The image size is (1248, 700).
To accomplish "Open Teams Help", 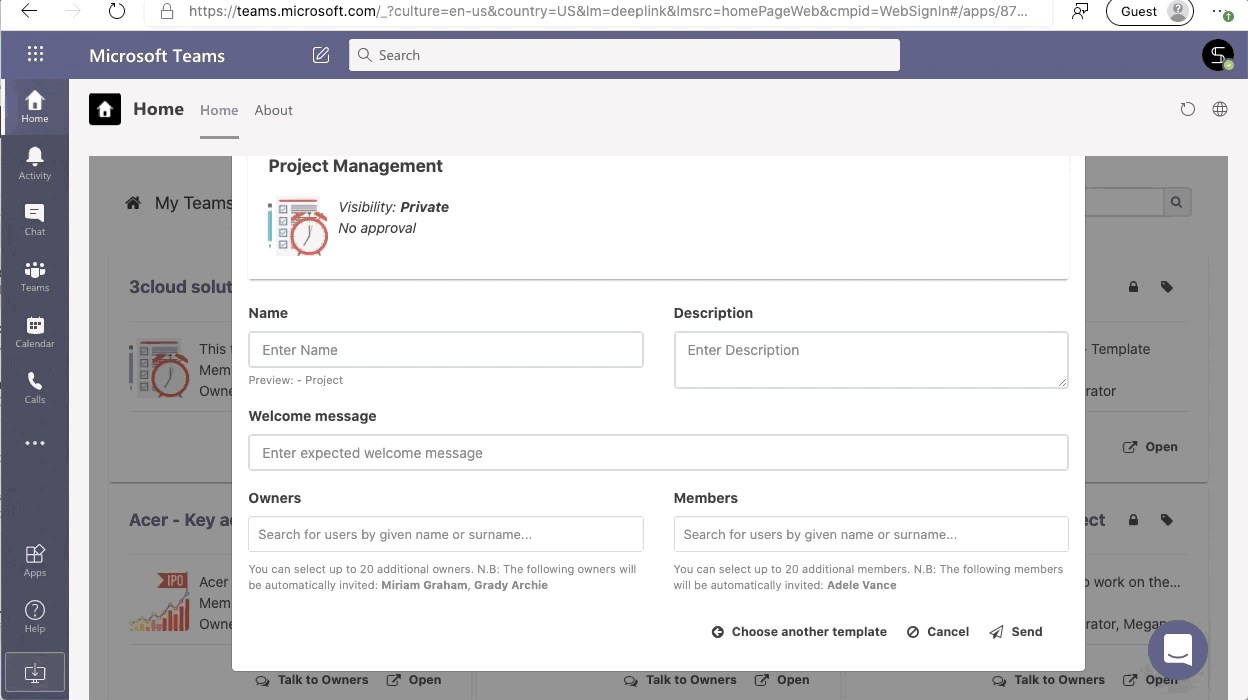I will (x=35, y=616).
